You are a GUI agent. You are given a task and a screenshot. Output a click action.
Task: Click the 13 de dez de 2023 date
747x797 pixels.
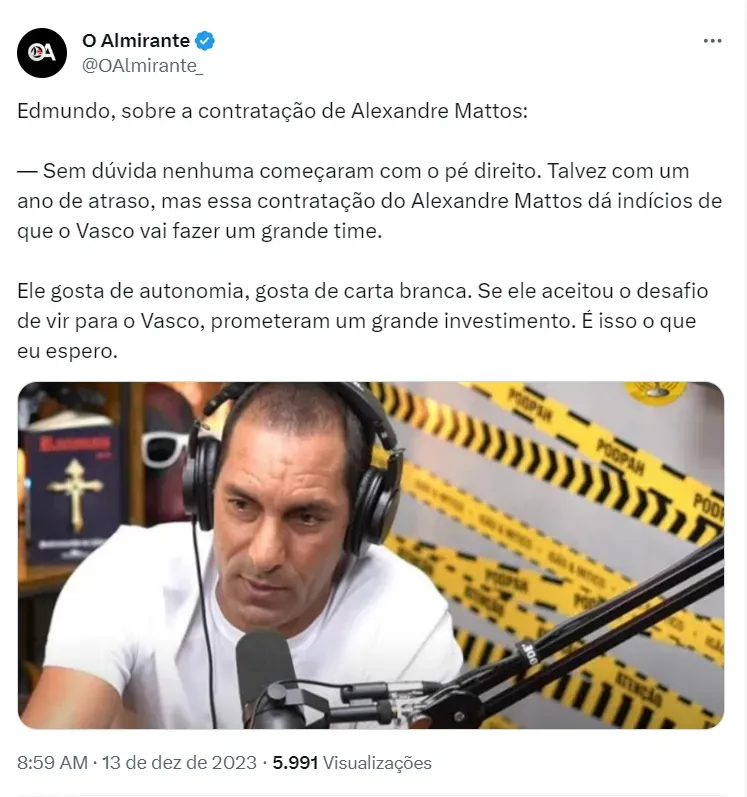[x=179, y=762]
